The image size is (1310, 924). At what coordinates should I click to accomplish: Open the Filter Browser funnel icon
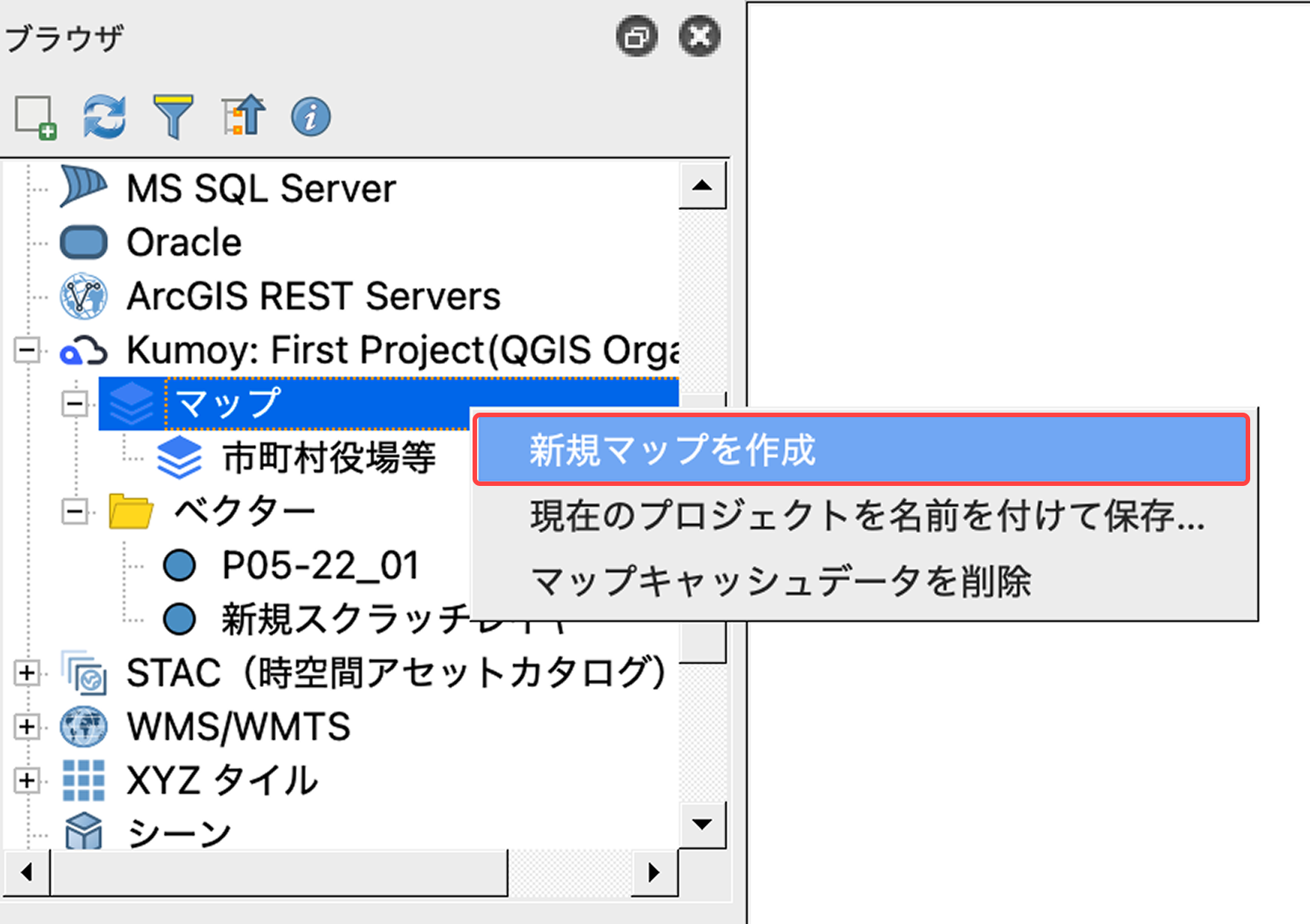coord(173,117)
